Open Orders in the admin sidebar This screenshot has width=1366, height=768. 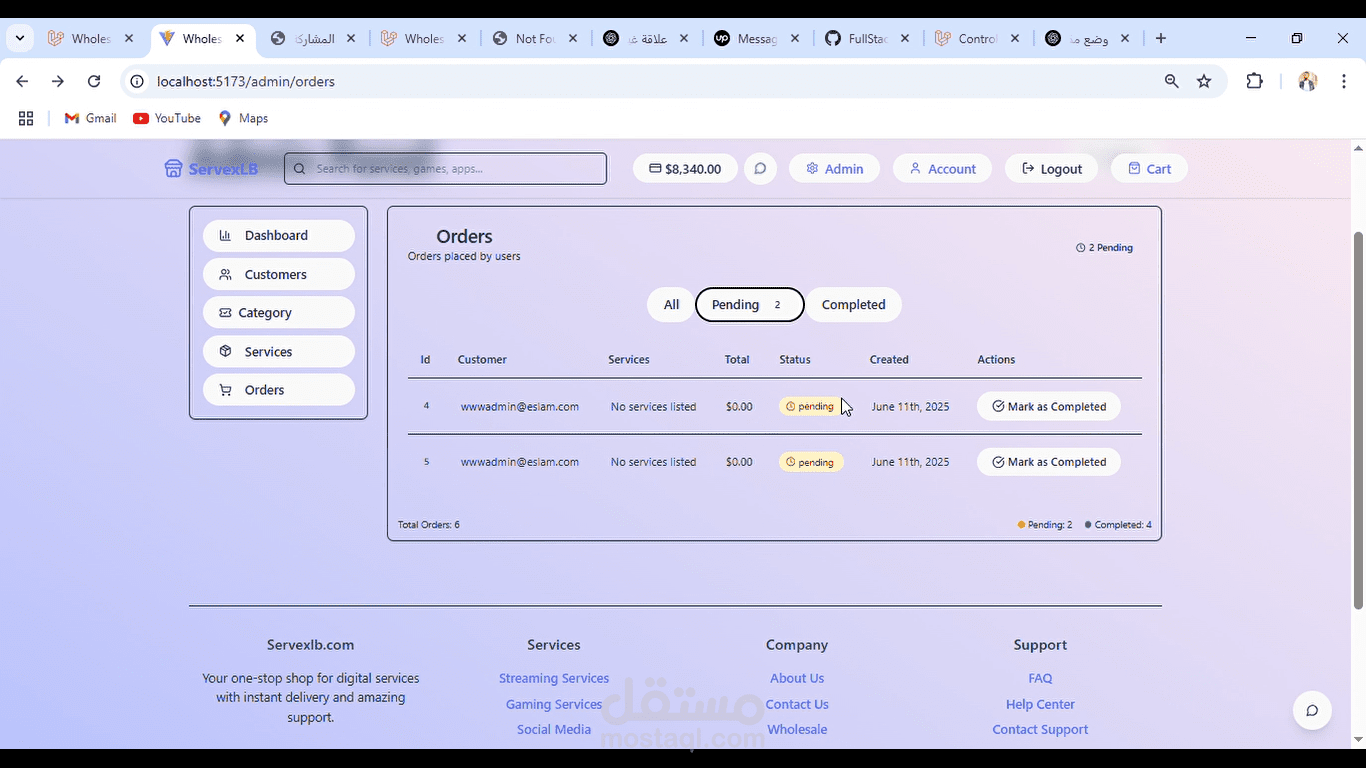(279, 390)
